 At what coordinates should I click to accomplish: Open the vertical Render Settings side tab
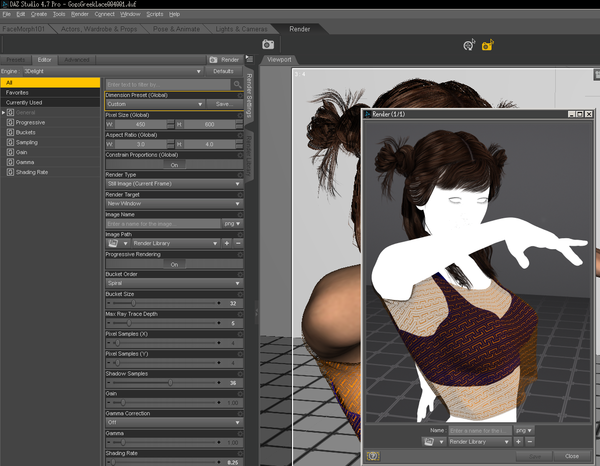pos(249,95)
